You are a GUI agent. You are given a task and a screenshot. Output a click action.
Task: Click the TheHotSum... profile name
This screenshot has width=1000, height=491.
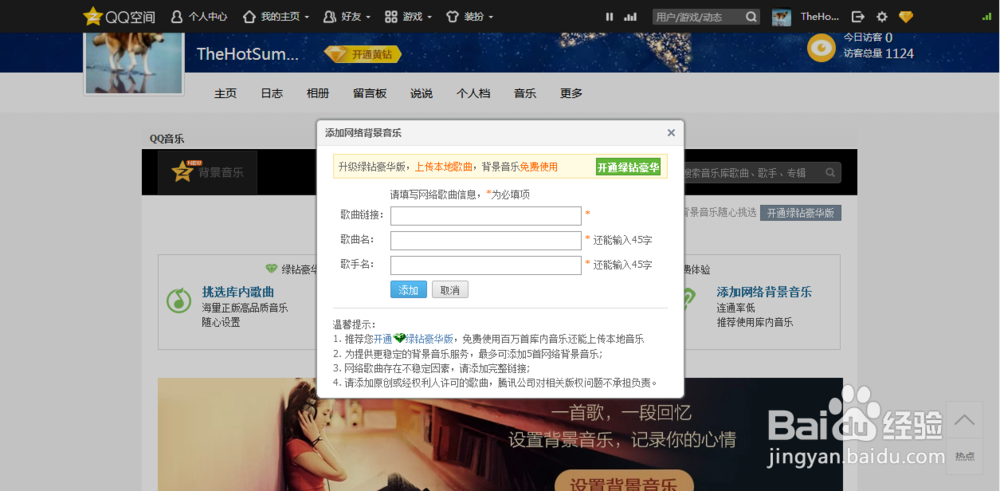point(247,54)
